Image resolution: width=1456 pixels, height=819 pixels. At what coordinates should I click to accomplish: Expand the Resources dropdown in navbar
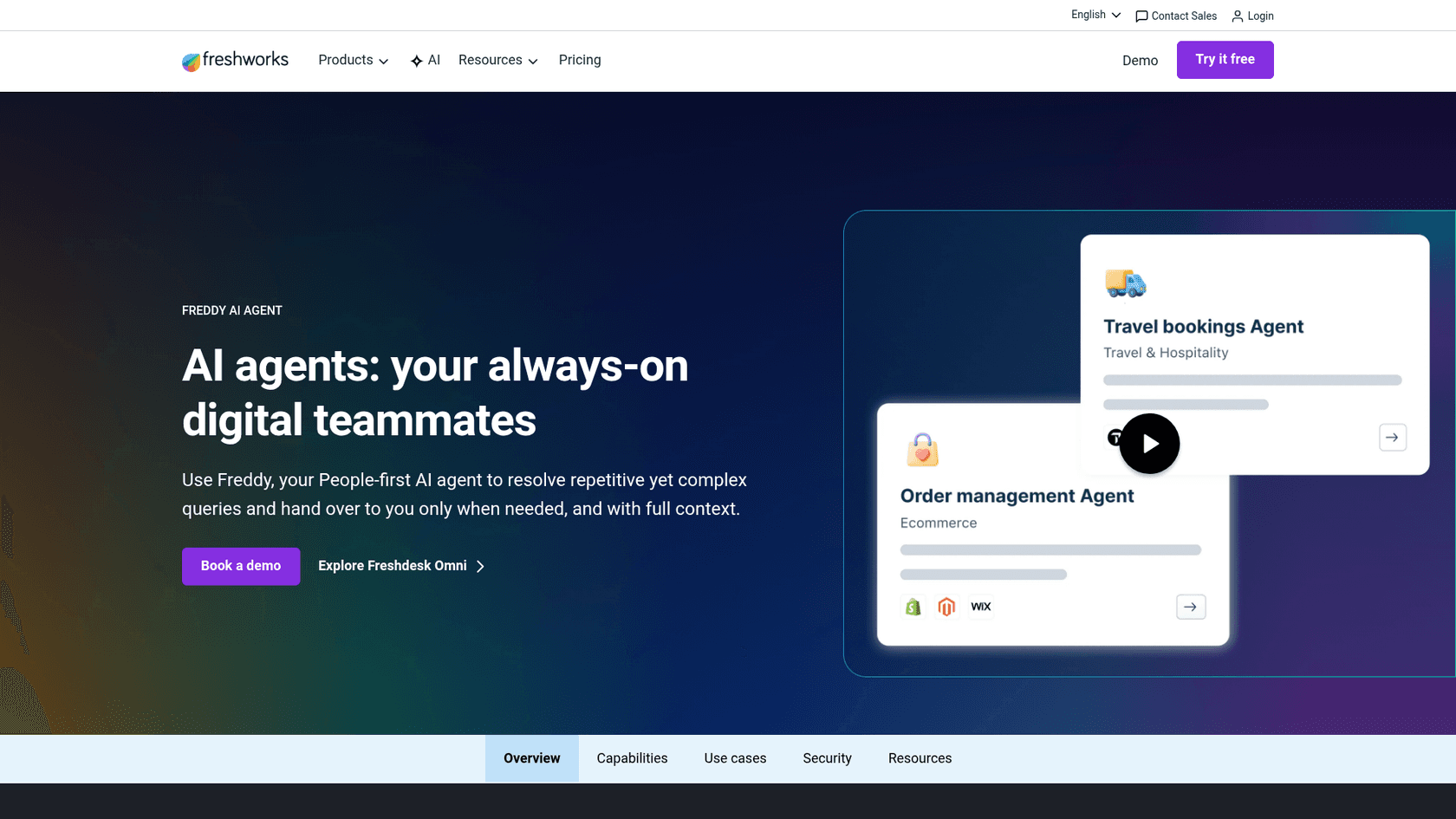coord(498,60)
